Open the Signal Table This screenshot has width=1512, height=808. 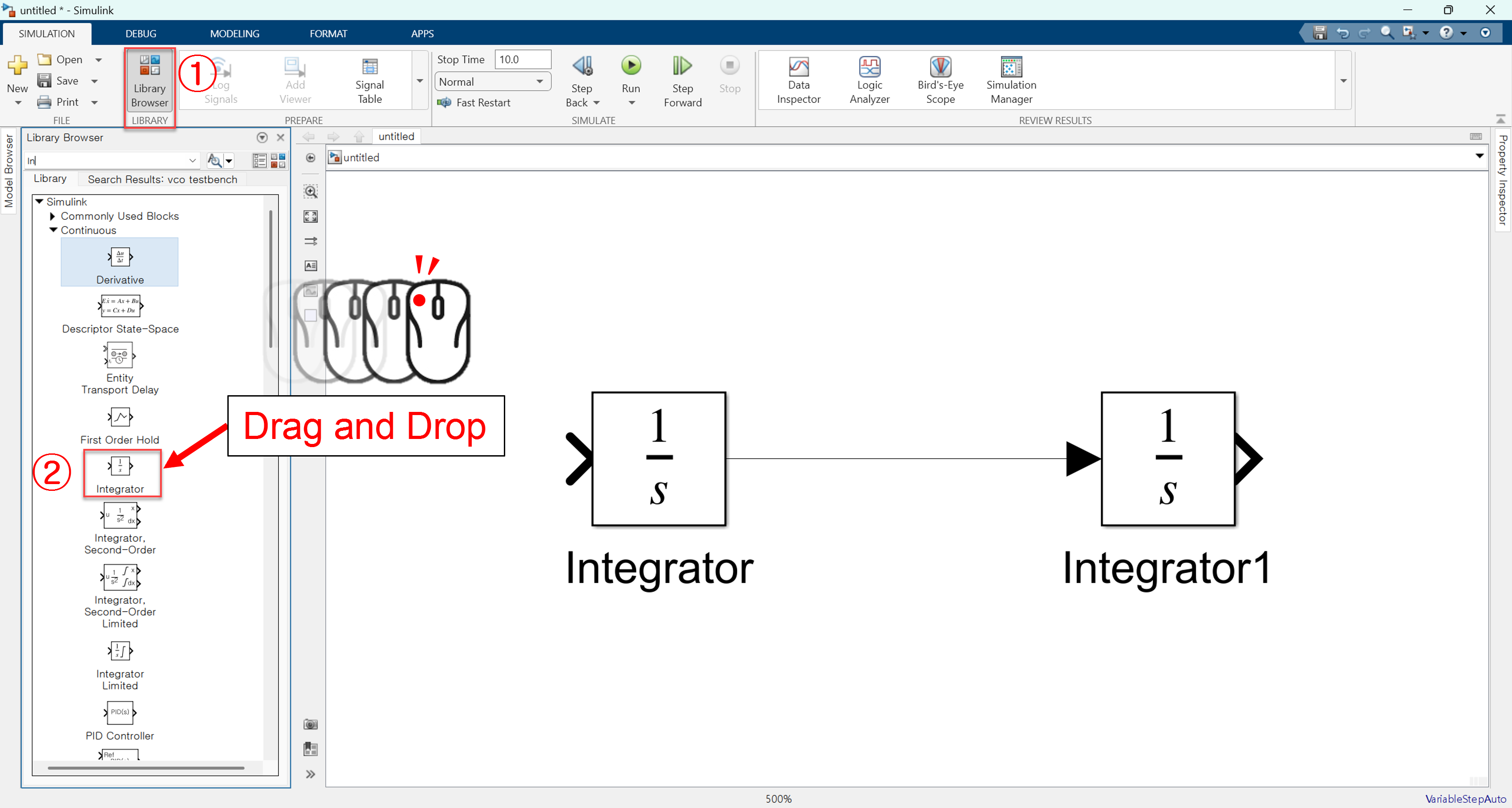(370, 80)
